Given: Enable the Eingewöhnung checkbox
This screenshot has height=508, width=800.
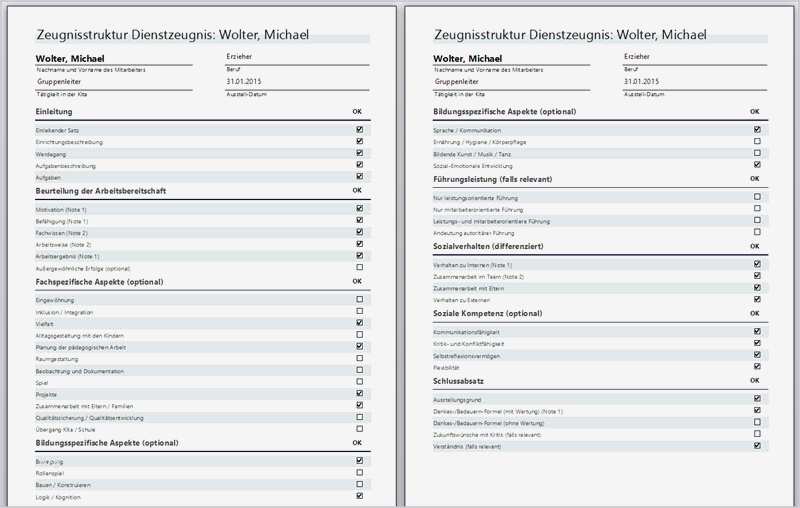Looking at the screenshot, I should [x=360, y=299].
